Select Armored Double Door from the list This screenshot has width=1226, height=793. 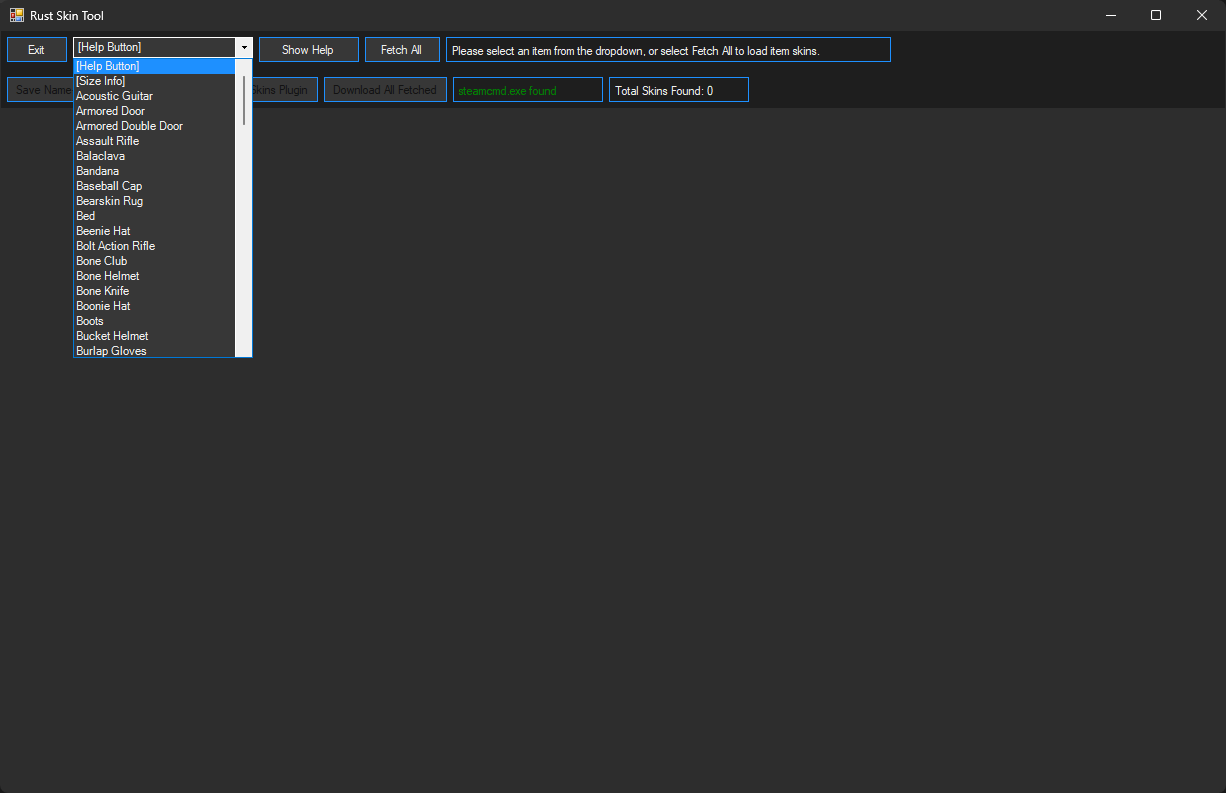pyautogui.click(x=129, y=126)
